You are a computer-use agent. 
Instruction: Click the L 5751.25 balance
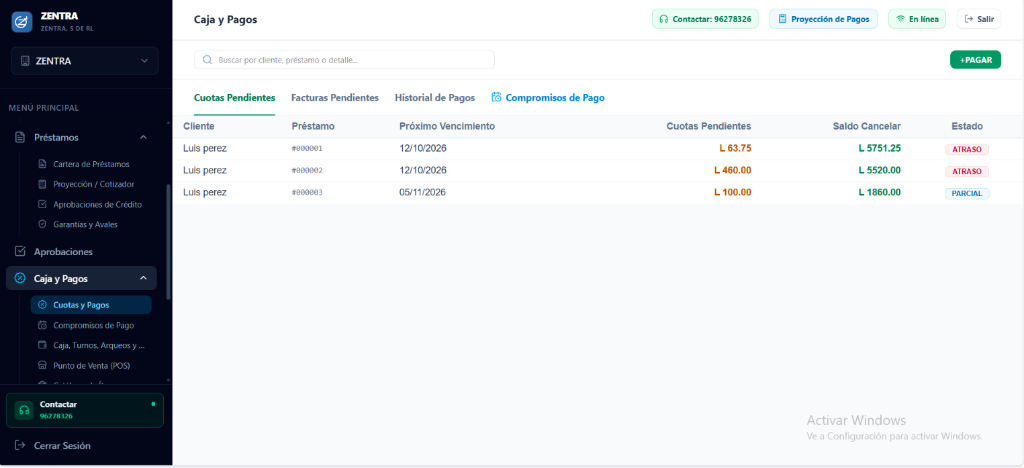880,148
